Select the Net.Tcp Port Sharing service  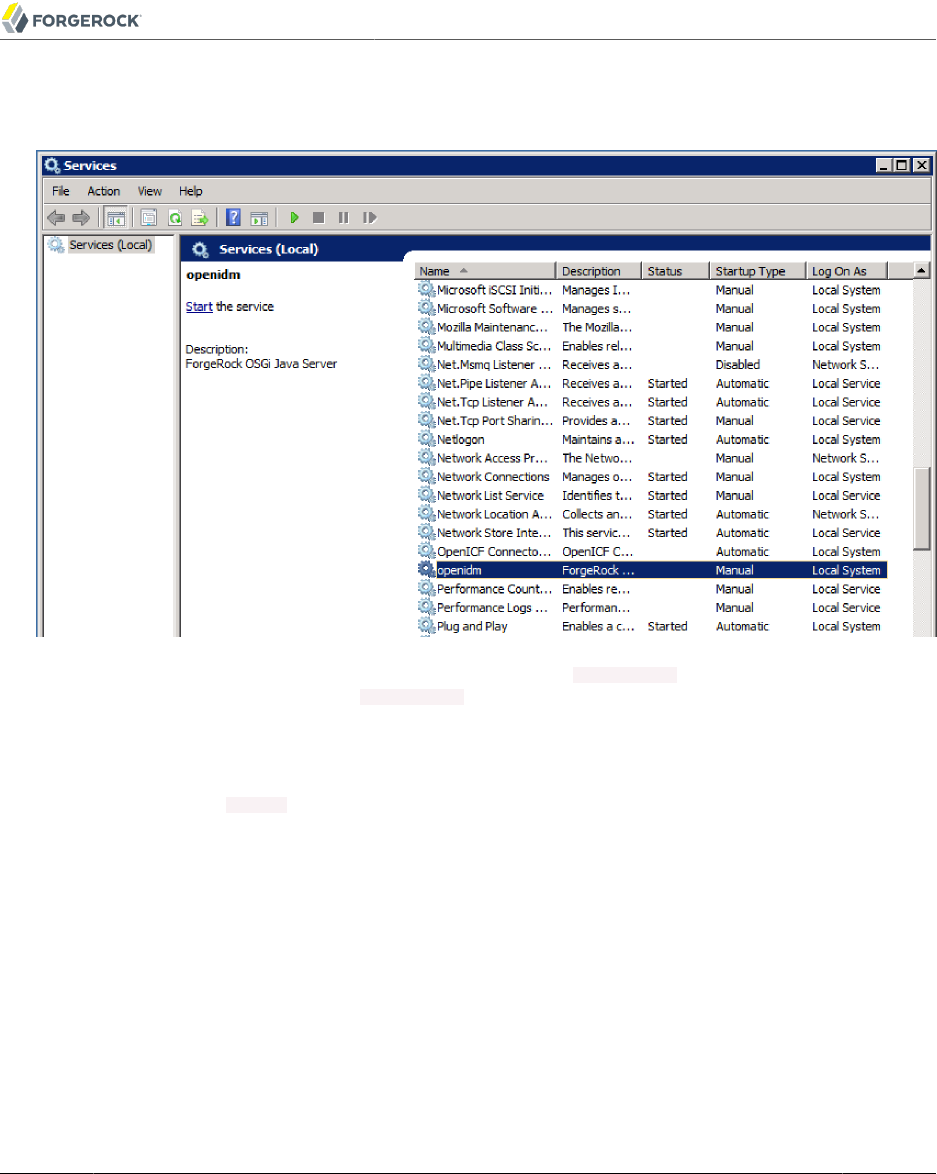coord(652,421)
